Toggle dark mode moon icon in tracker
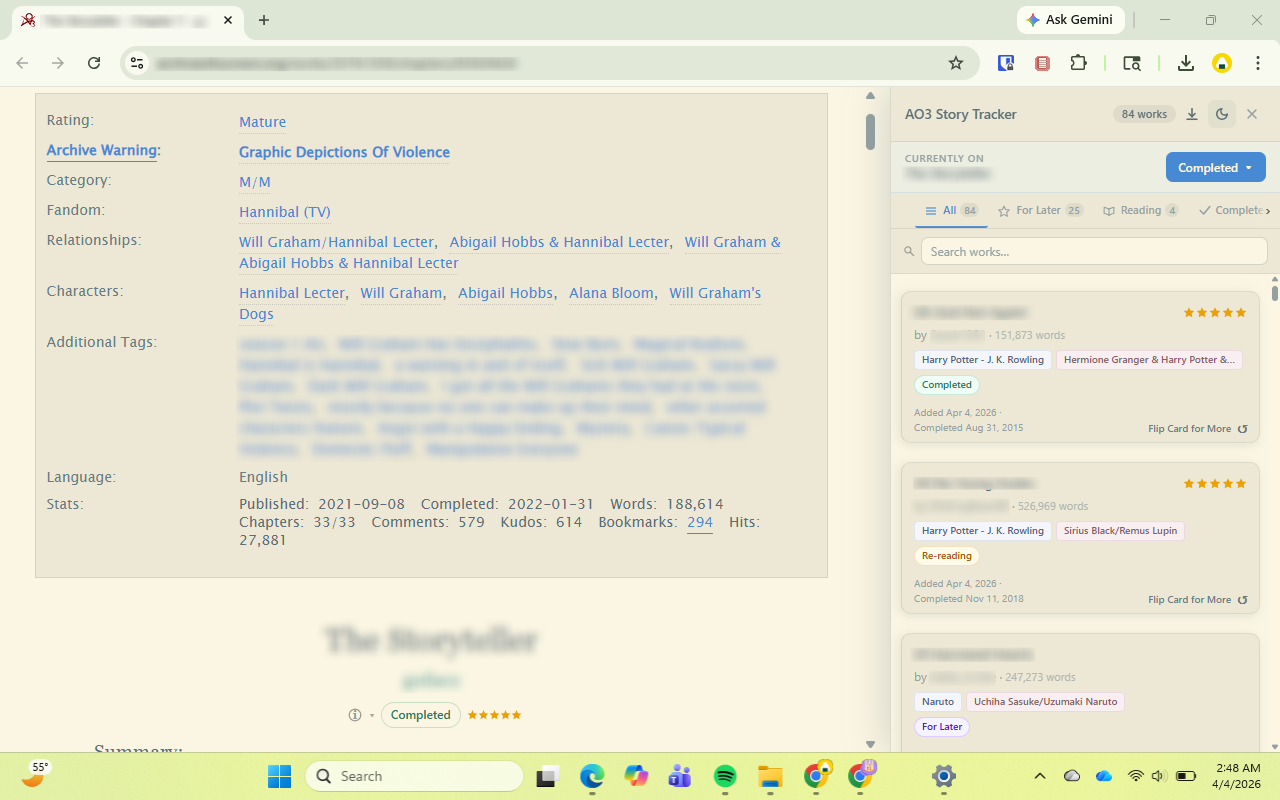Image resolution: width=1280 pixels, height=800 pixels. click(1222, 114)
